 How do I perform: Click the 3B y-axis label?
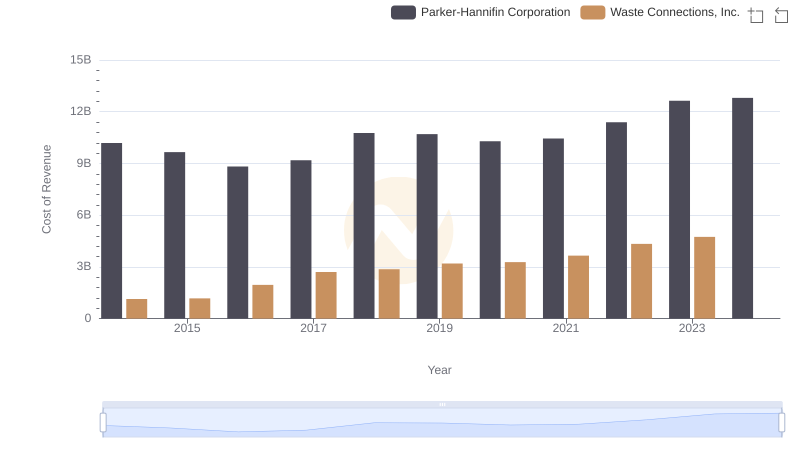point(84,266)
